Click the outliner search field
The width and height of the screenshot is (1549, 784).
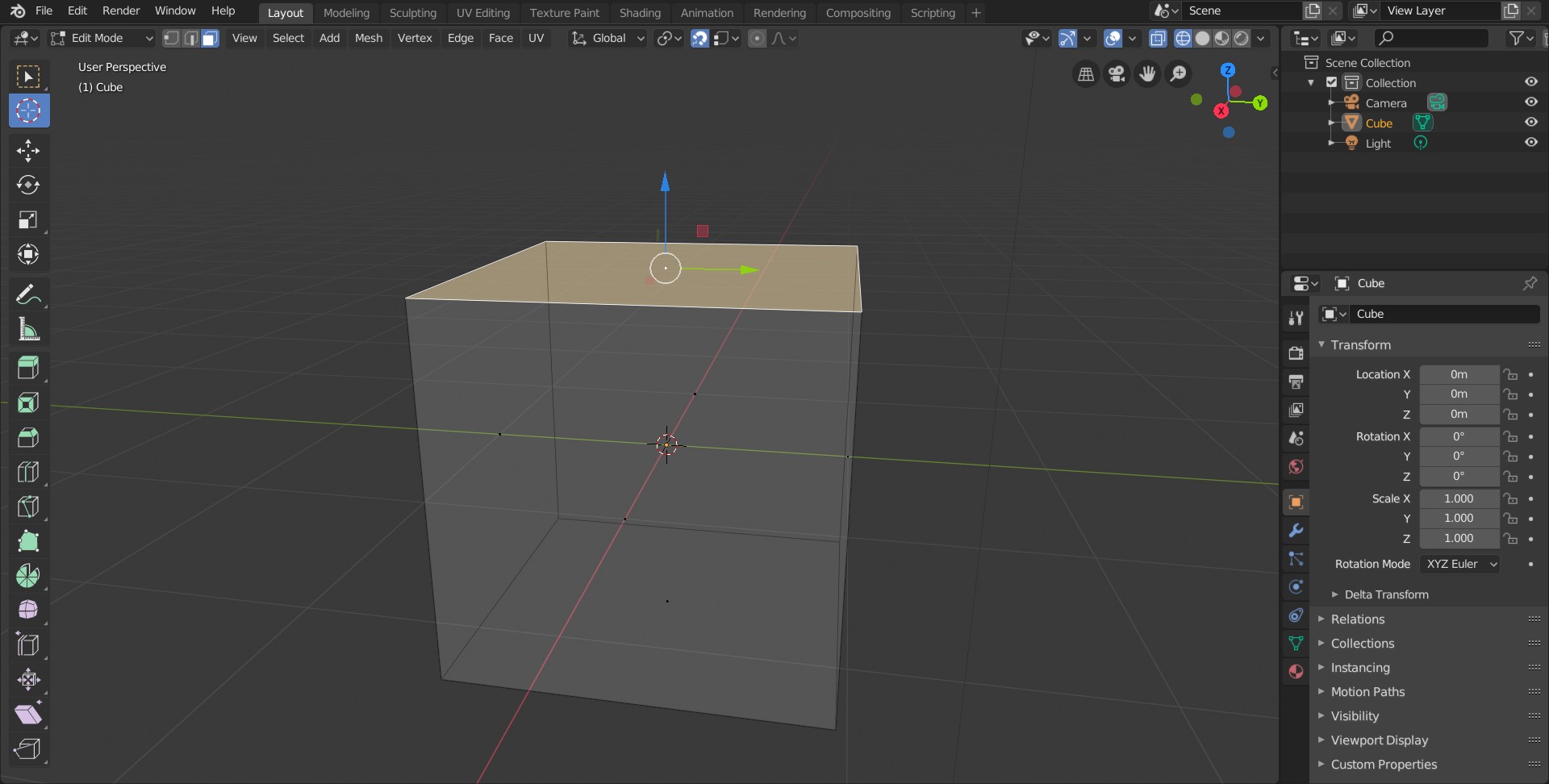1432,38
